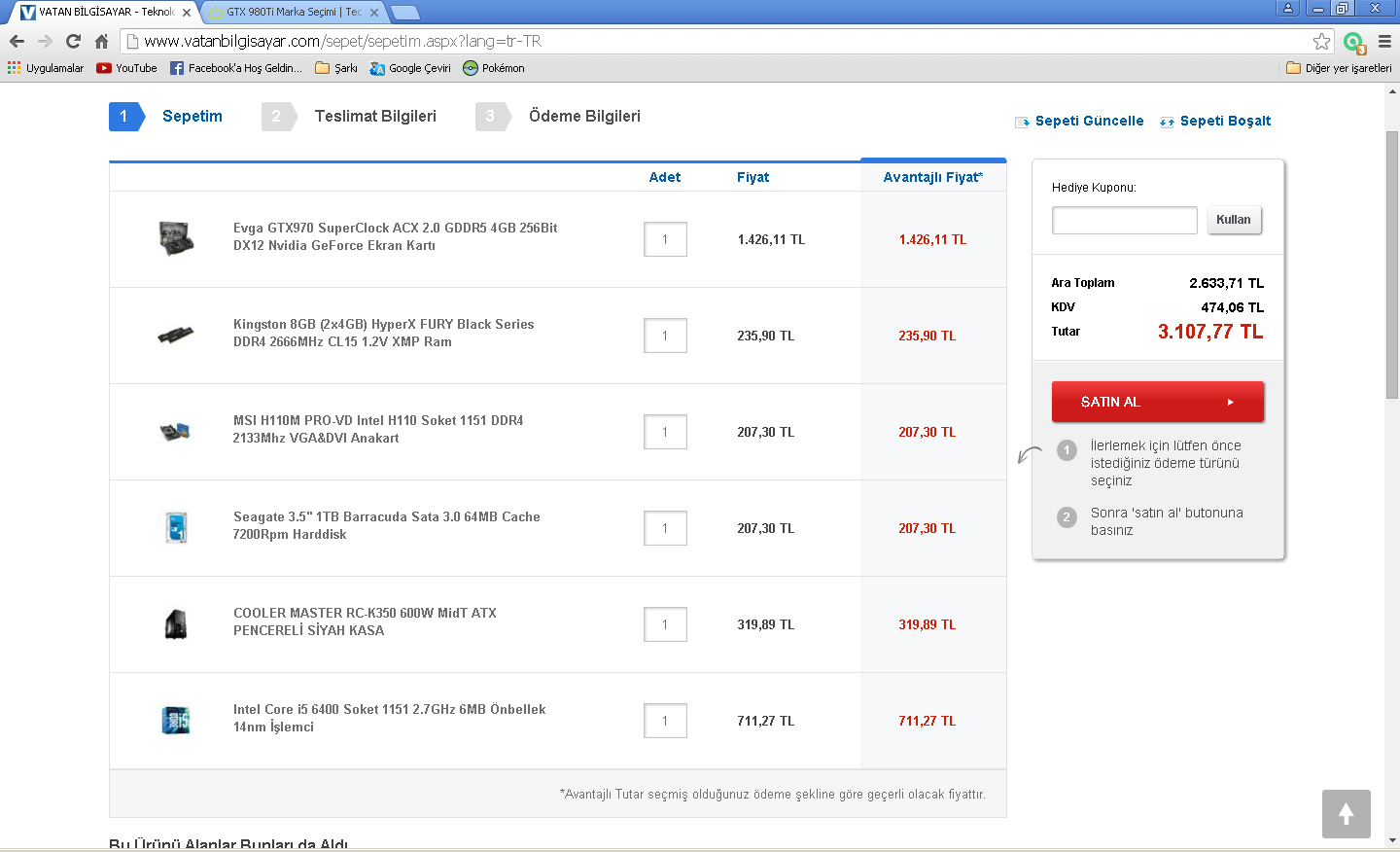Screen dimensions: 1400x852
Task: Open the Evga GTX970 SuperClock product link
Action: [396, 236]
